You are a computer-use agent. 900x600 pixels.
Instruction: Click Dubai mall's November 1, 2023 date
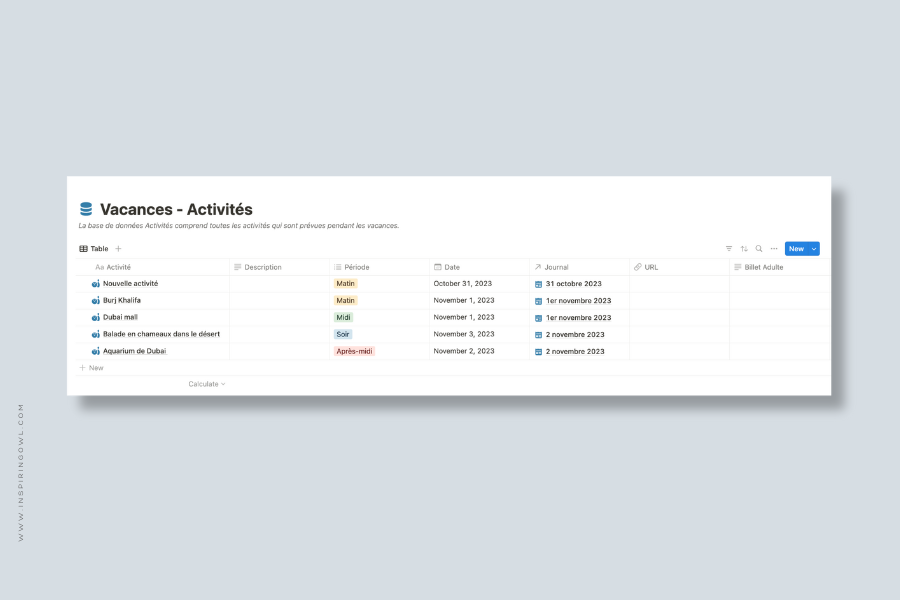(464, 317)
